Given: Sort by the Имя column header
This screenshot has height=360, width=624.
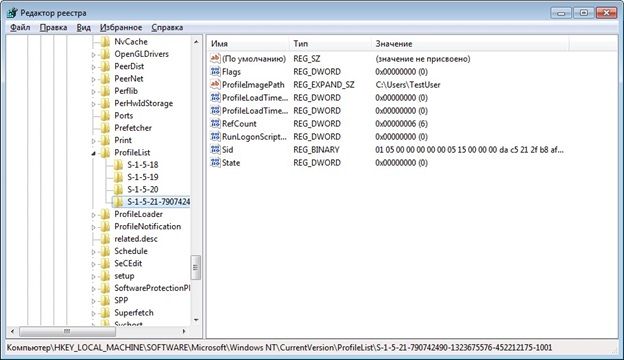Looking at the screenshot, I should pyautogui.click(x=249, y=44).
